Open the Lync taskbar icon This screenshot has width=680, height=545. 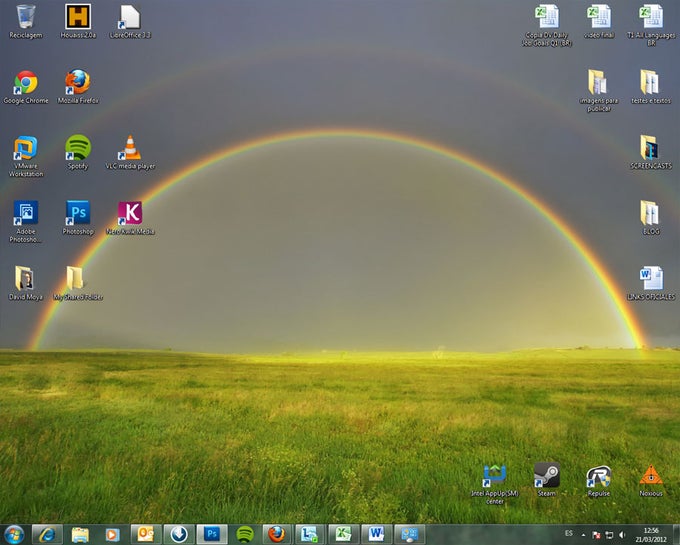[311, 535]
